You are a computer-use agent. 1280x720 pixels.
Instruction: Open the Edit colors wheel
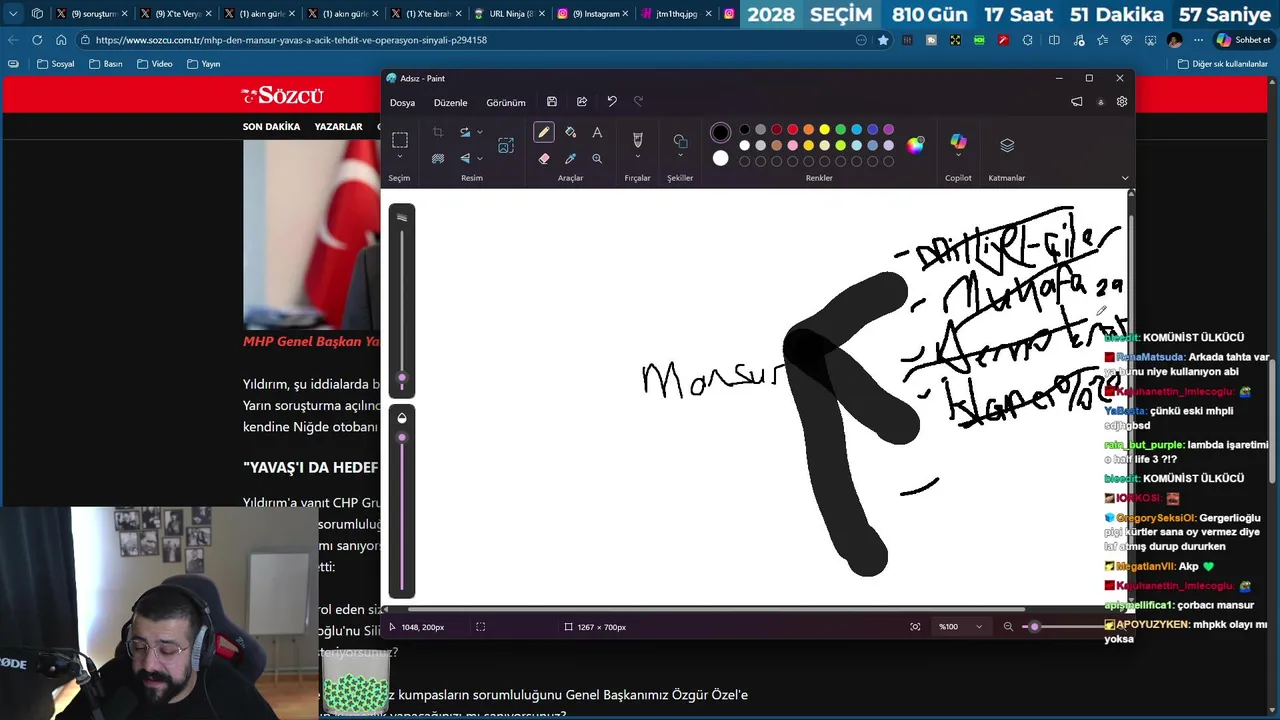tap(915, 145)
